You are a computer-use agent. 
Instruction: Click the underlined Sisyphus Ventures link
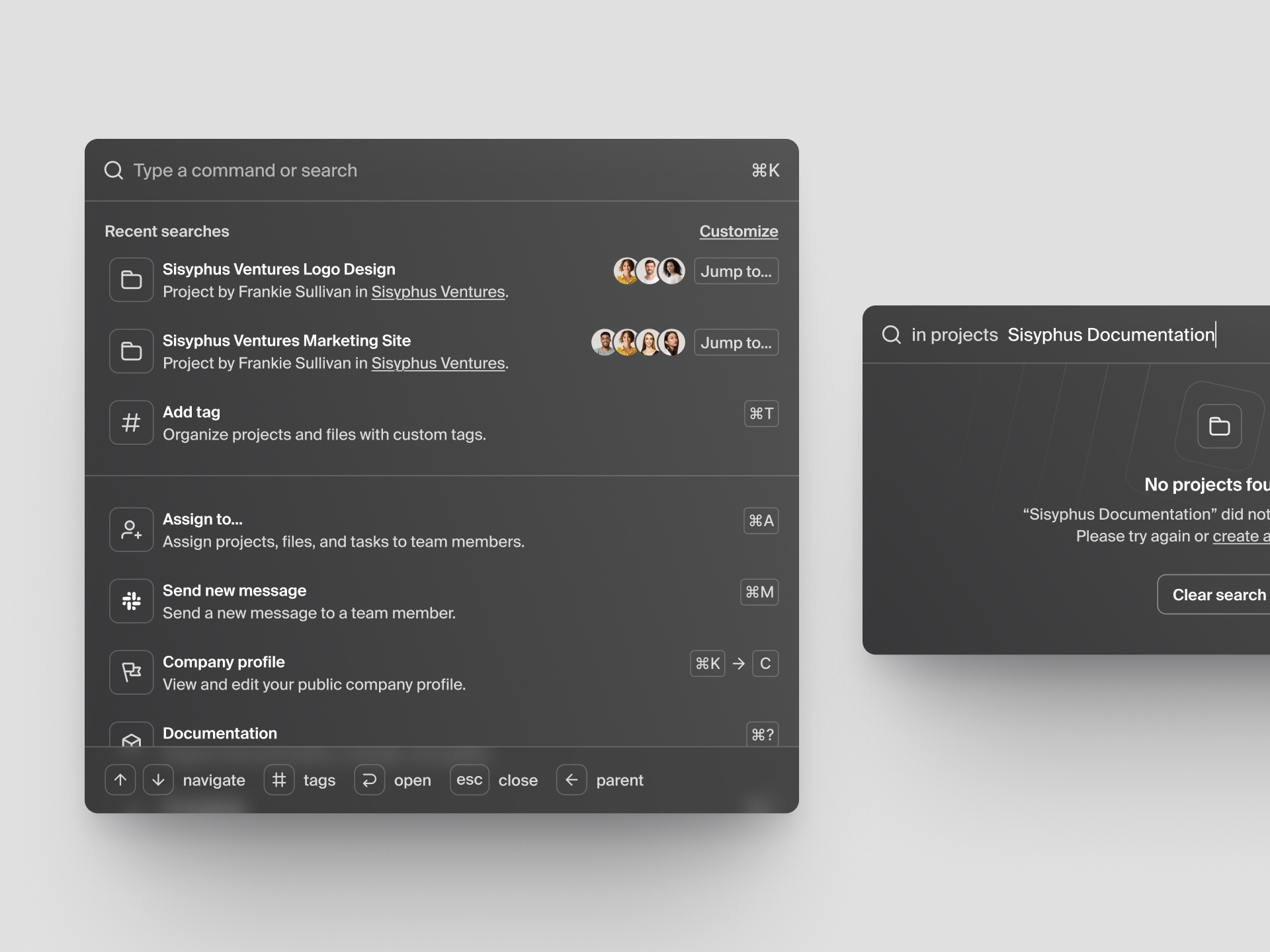(x=438, y=292)
